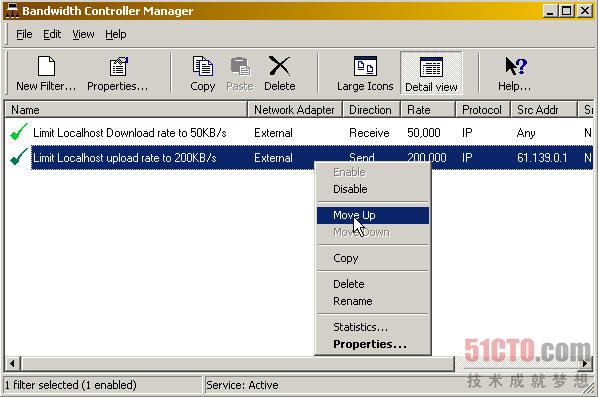Click the checkmark icon of upload filter

(19, 157)
